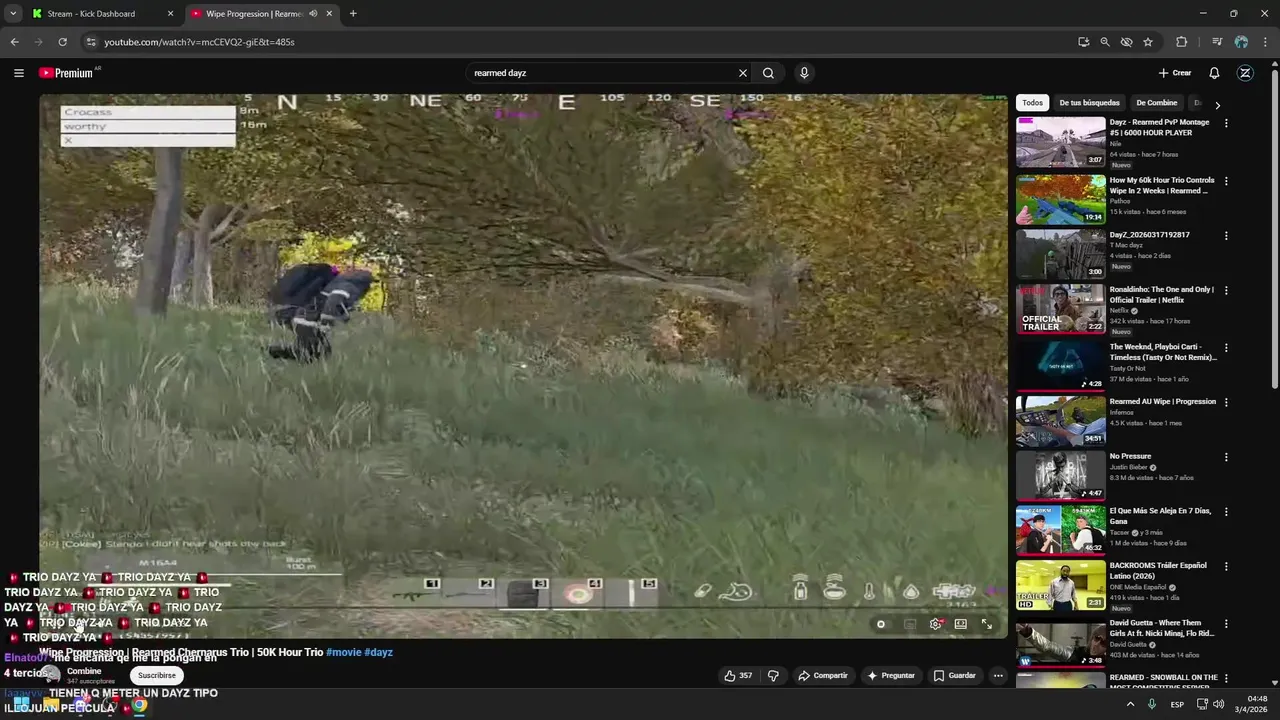Click the crossed-eye icon in address bar
This screenshot has height=720, width=1280.
[x=1126, y=42]
